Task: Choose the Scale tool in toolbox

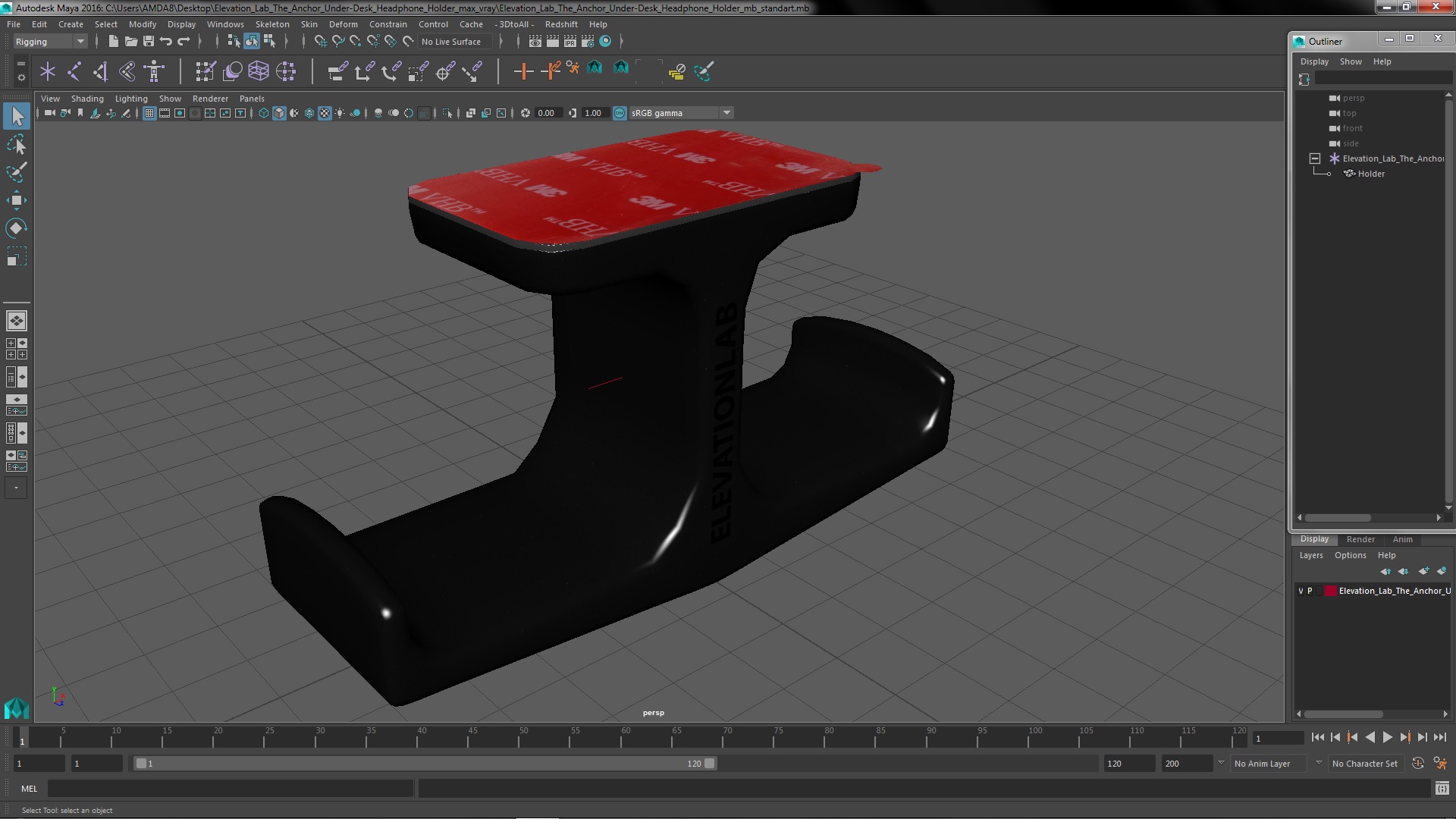Action: click(17, 256)
